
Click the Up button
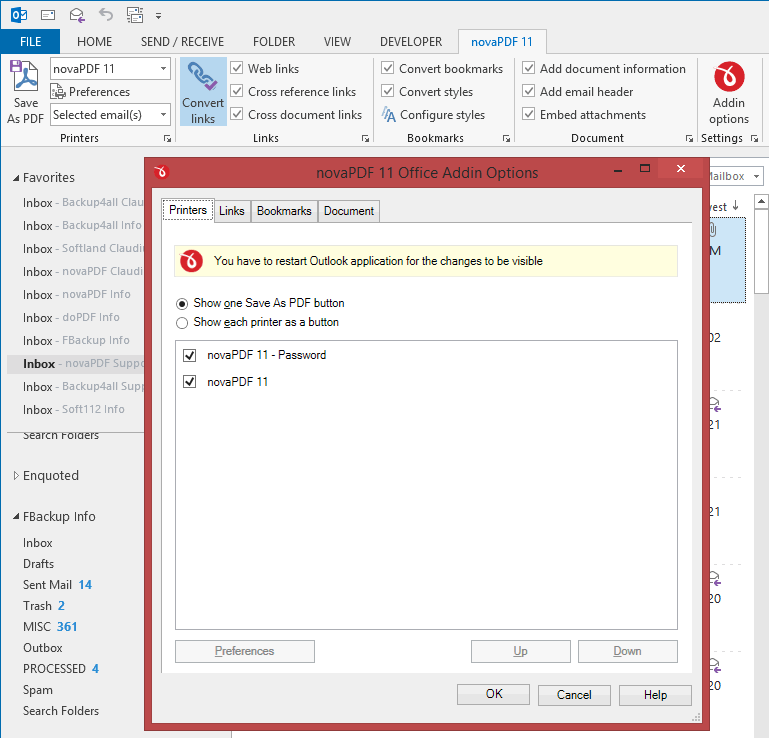click(x=521, y=651)
